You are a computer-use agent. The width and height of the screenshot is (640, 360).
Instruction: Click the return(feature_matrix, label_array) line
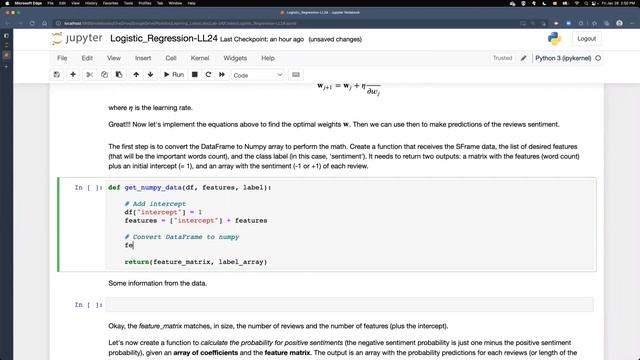[x=196, y=262]
